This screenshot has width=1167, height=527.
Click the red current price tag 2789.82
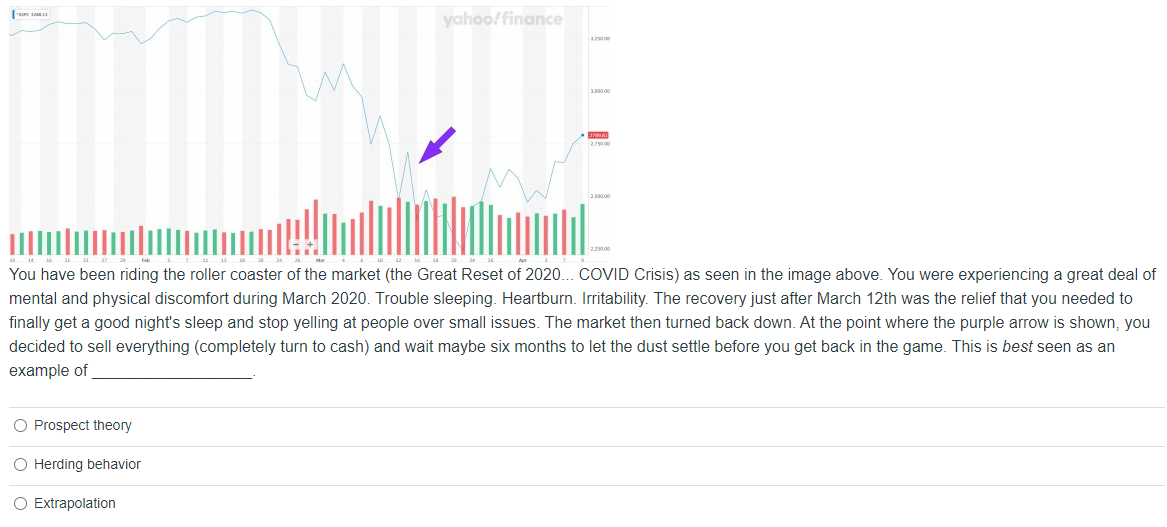coord(598,135)
